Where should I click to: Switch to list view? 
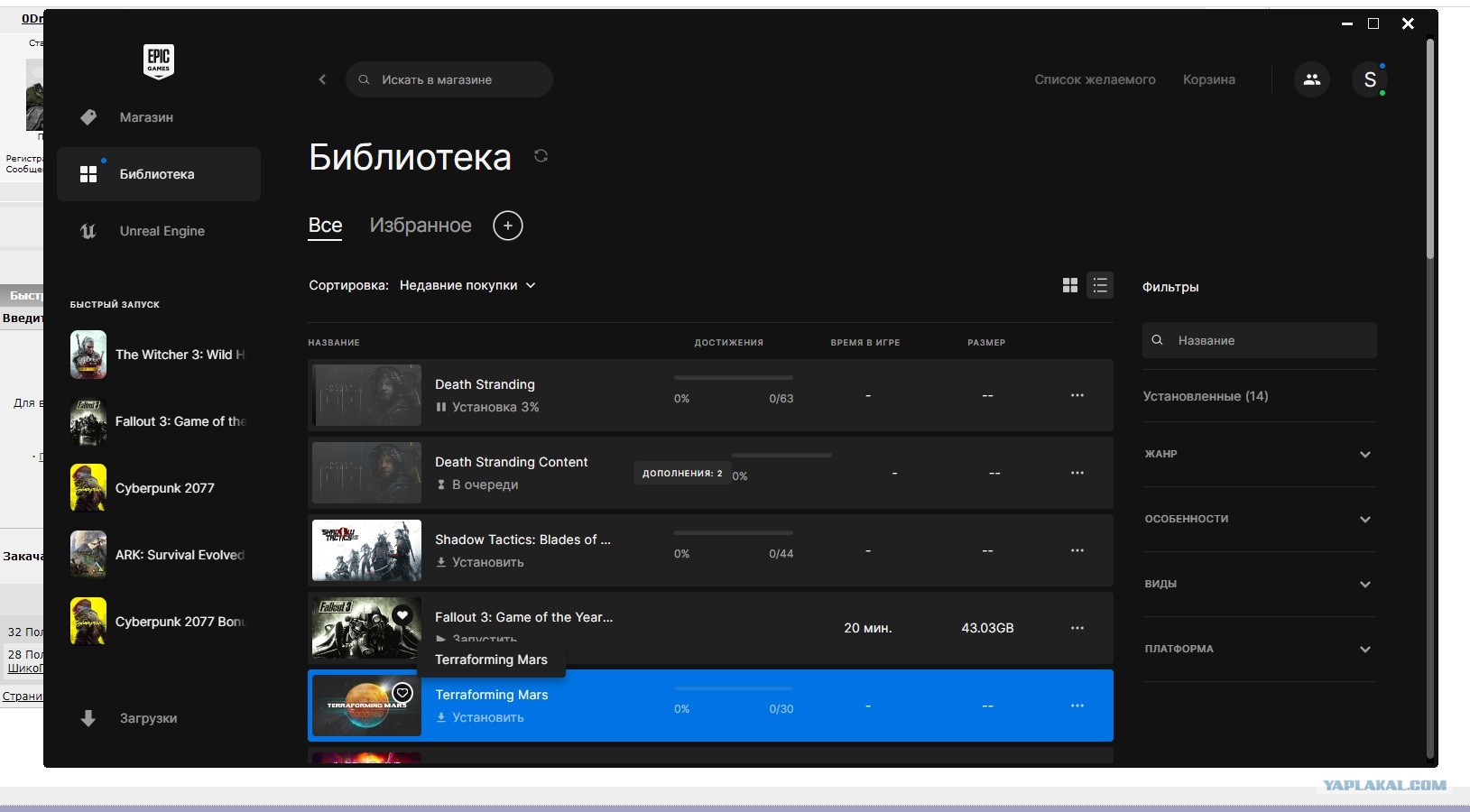click(1100, 285)
